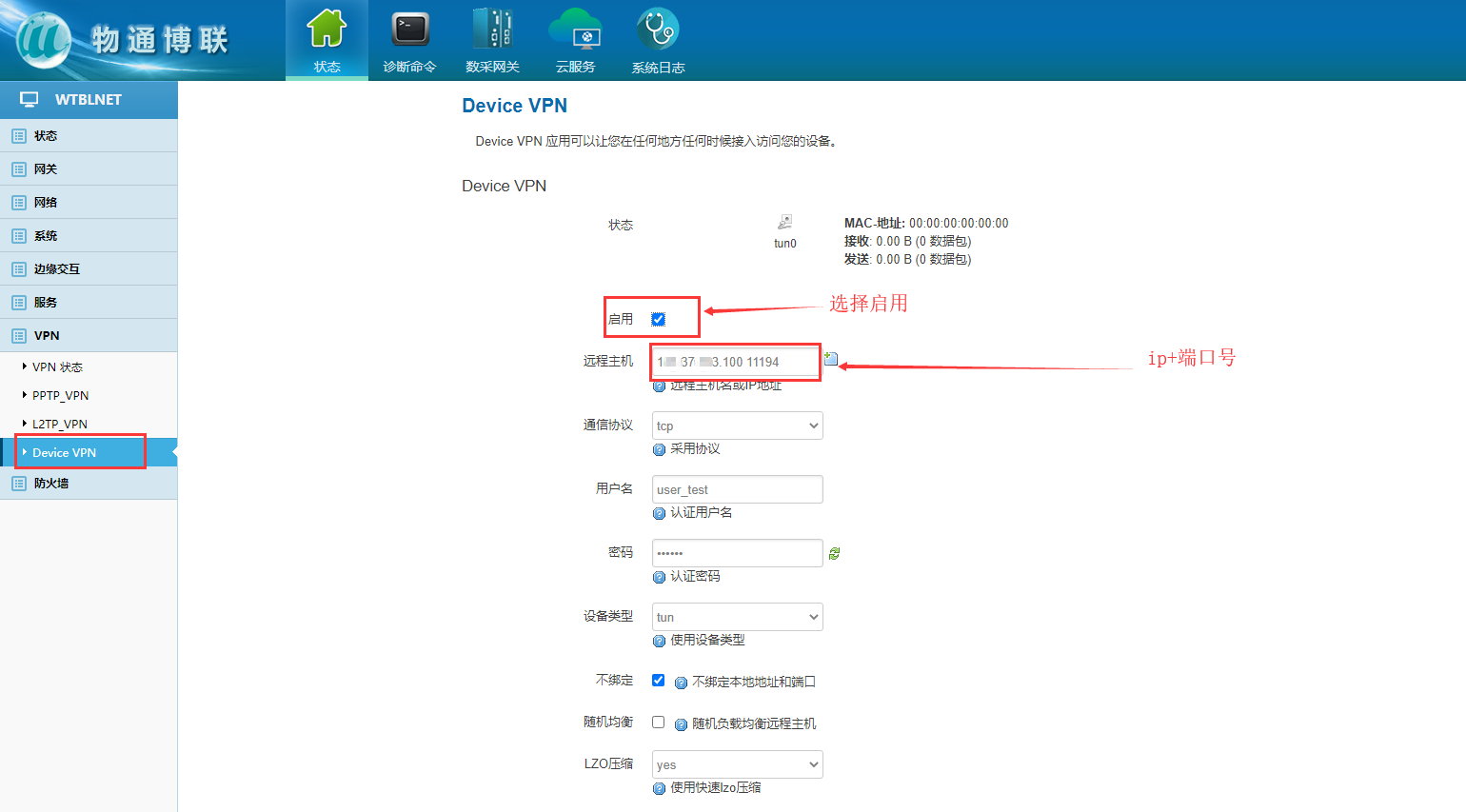Open the 通信协议 tcp dropdown
This screenshot has width=1466, height=812.
click(738, 426)
